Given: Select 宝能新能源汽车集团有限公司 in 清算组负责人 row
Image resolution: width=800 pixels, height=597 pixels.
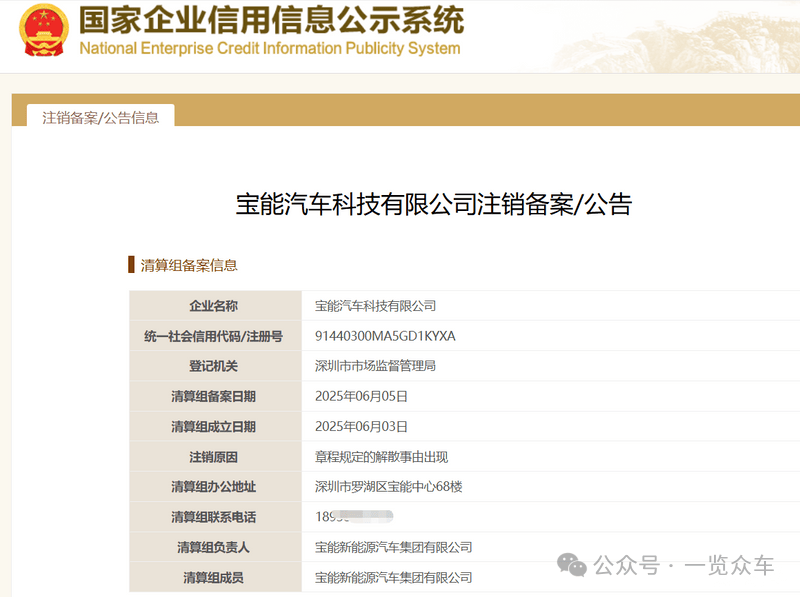Looking at the screenshot, I should [393, 548].
